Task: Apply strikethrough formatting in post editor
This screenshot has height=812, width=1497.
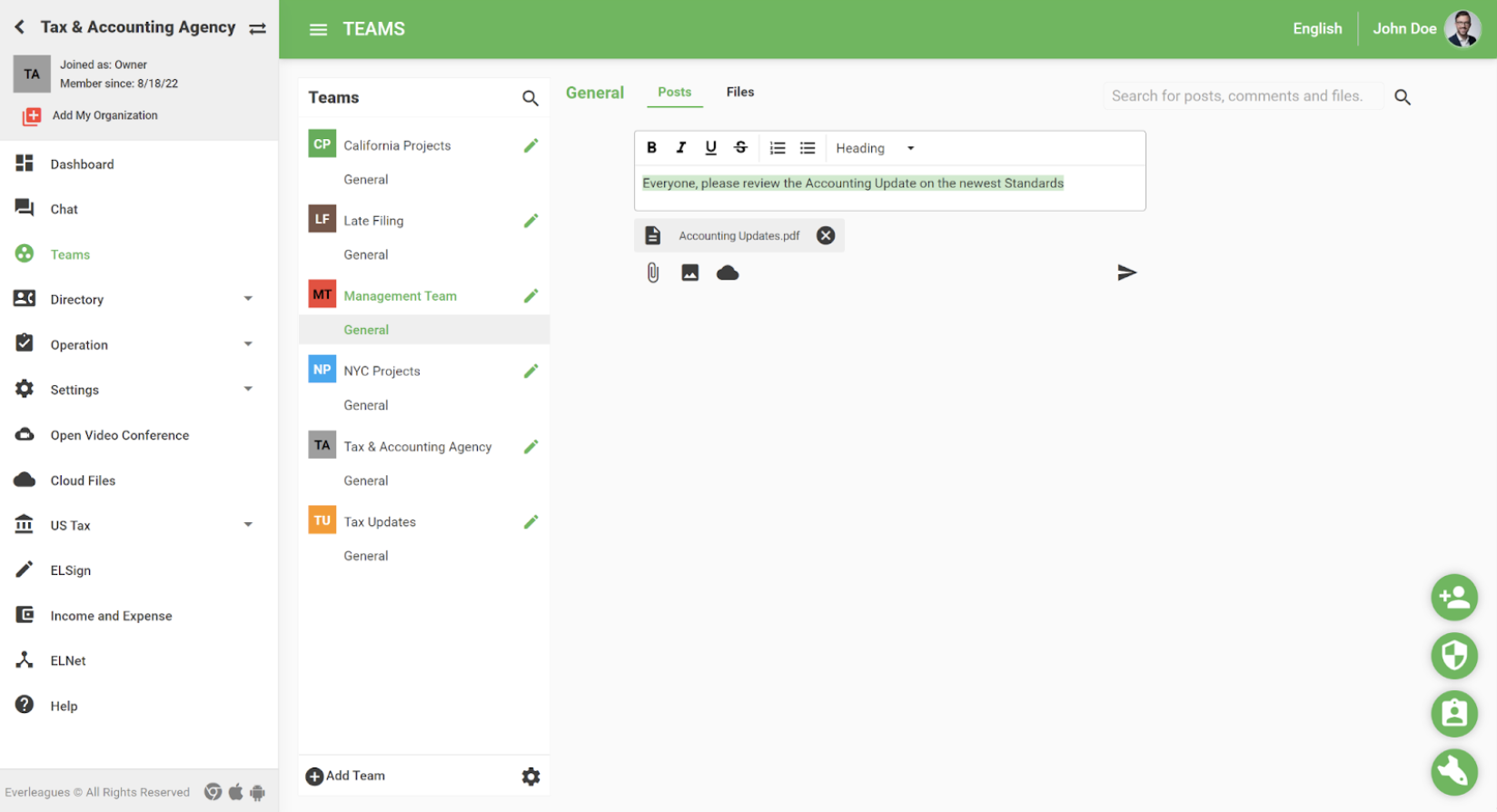Action: [x=741, y=148]
